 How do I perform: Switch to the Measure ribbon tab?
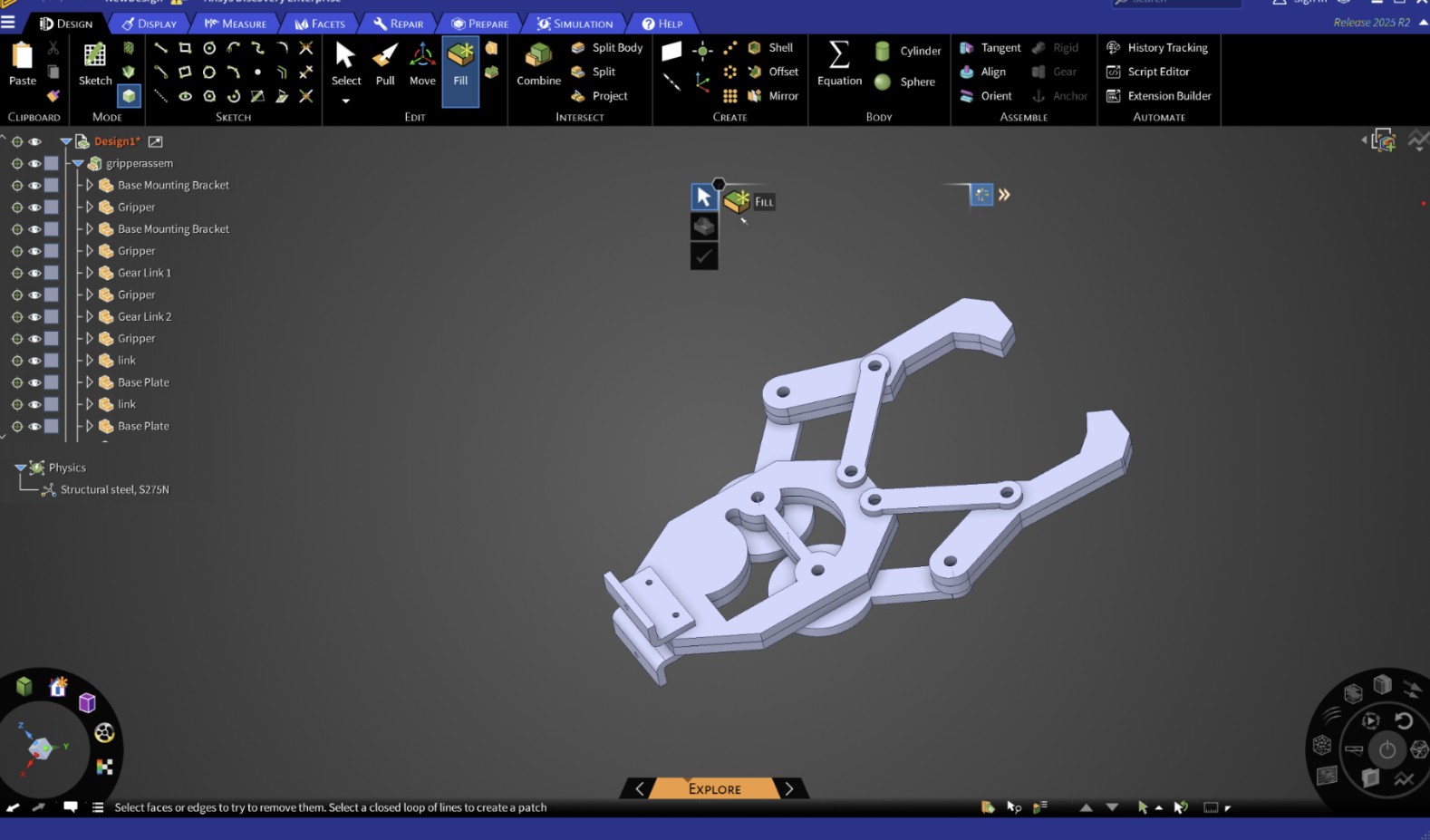point(236,24)
